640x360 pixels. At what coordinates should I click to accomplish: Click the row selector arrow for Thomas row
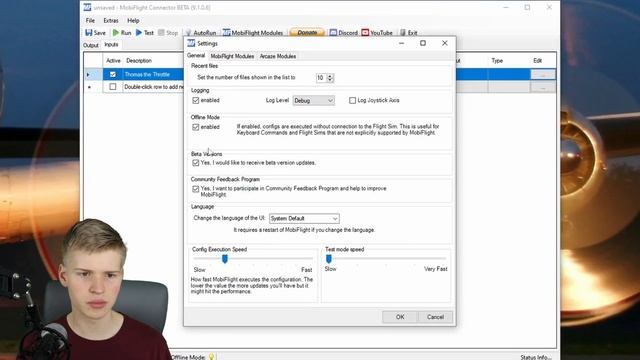point(88,75)
